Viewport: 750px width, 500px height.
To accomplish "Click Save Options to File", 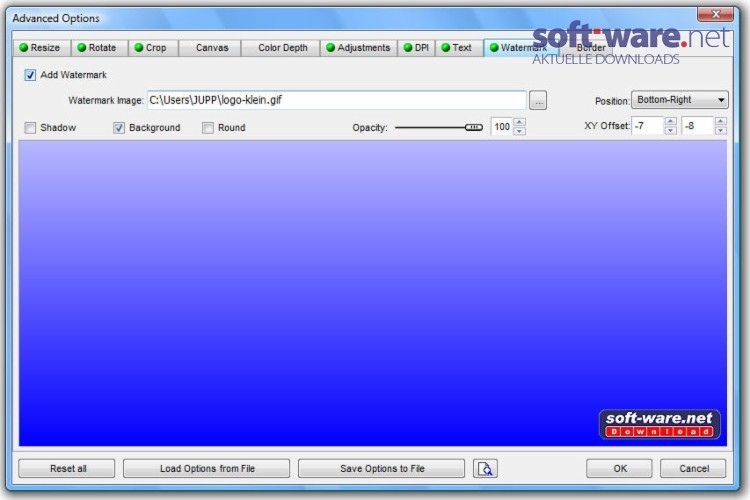I will (381, 468).
